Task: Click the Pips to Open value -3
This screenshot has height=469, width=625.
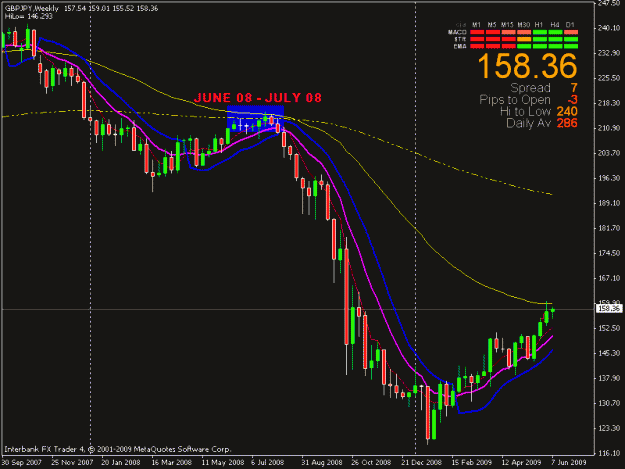Action: tap(572, 100)
